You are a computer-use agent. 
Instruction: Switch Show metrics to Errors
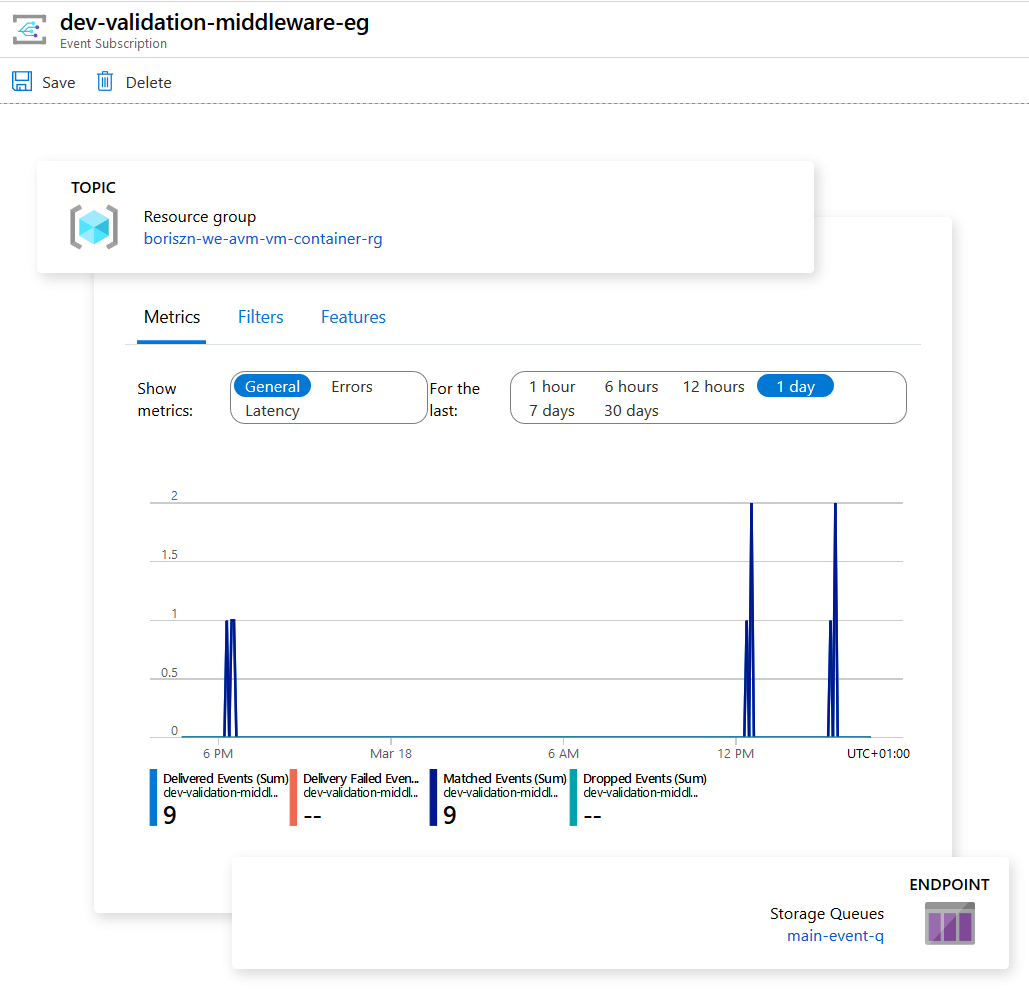click(351, 386)
